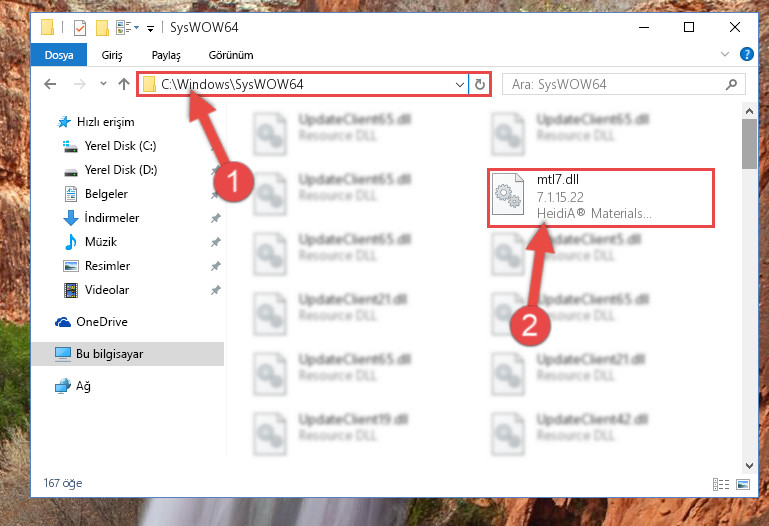Click the Back navigation arrow

coord(50,84)
